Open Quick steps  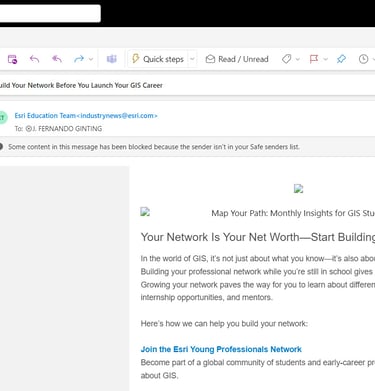tap(158, 59)
